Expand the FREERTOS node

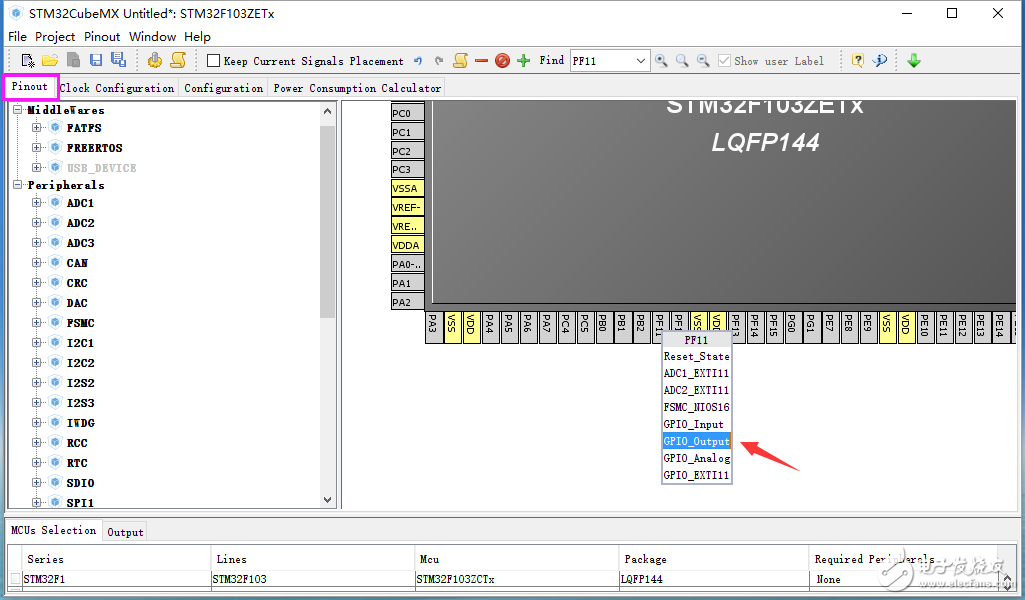(37, 148)
